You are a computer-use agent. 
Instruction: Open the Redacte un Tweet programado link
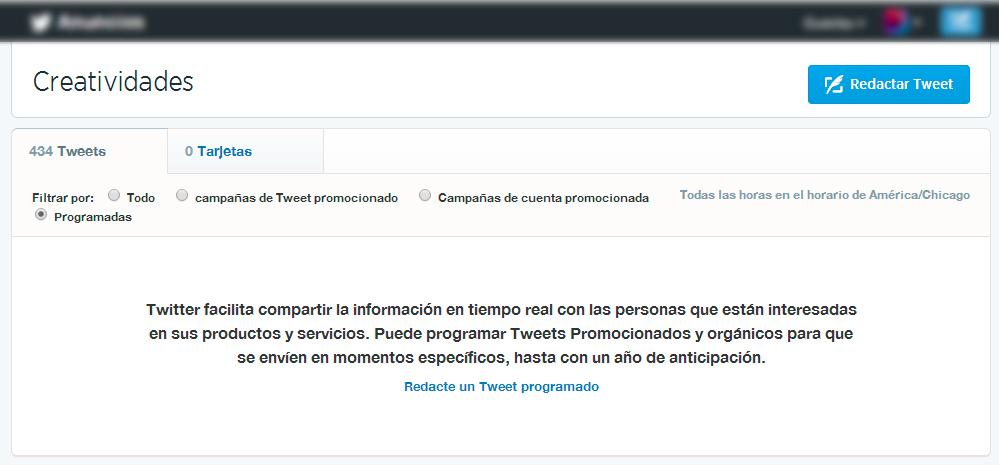coord(501,387)
